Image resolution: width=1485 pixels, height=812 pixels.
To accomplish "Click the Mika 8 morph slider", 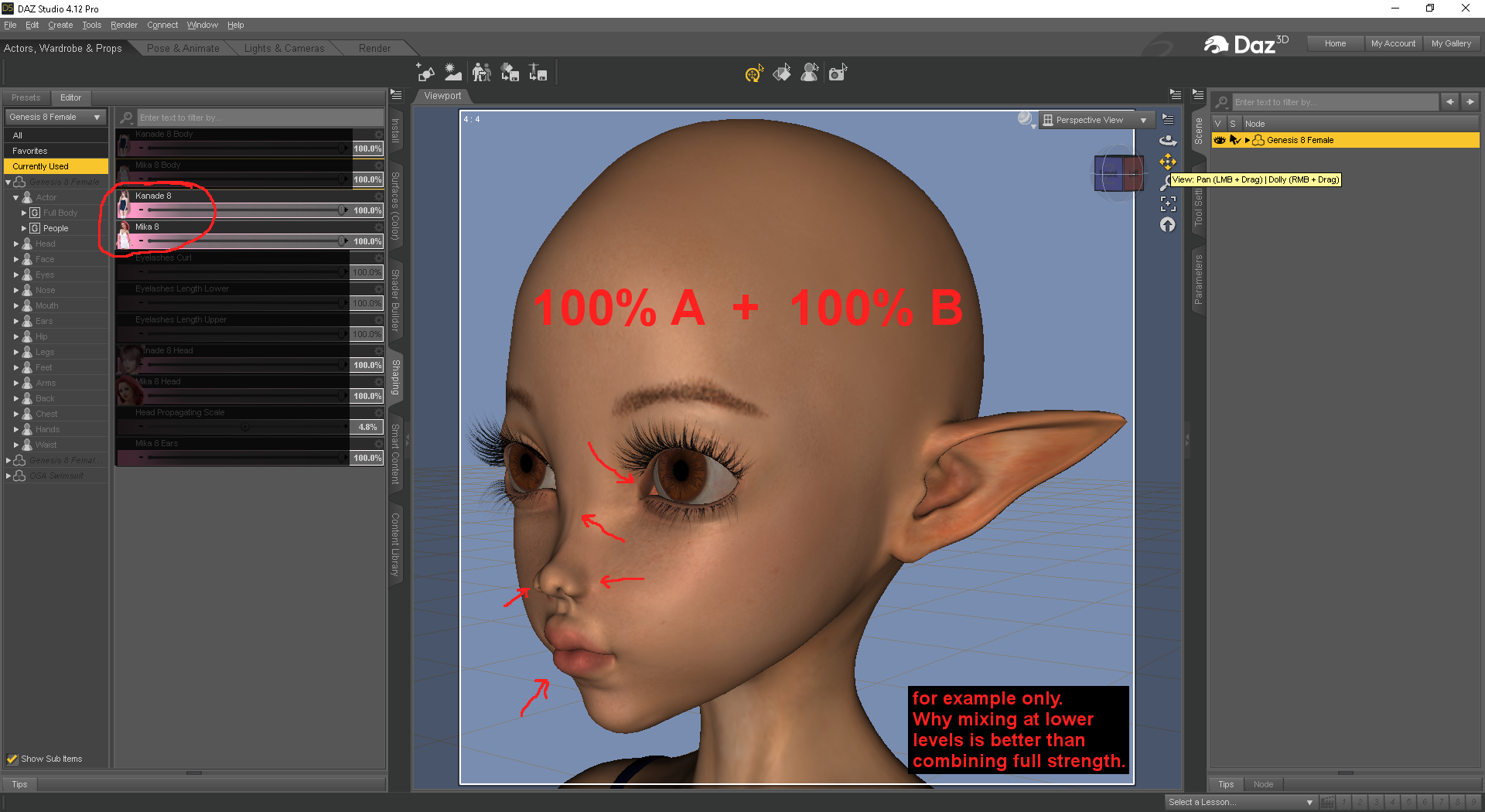I will 244,241.
